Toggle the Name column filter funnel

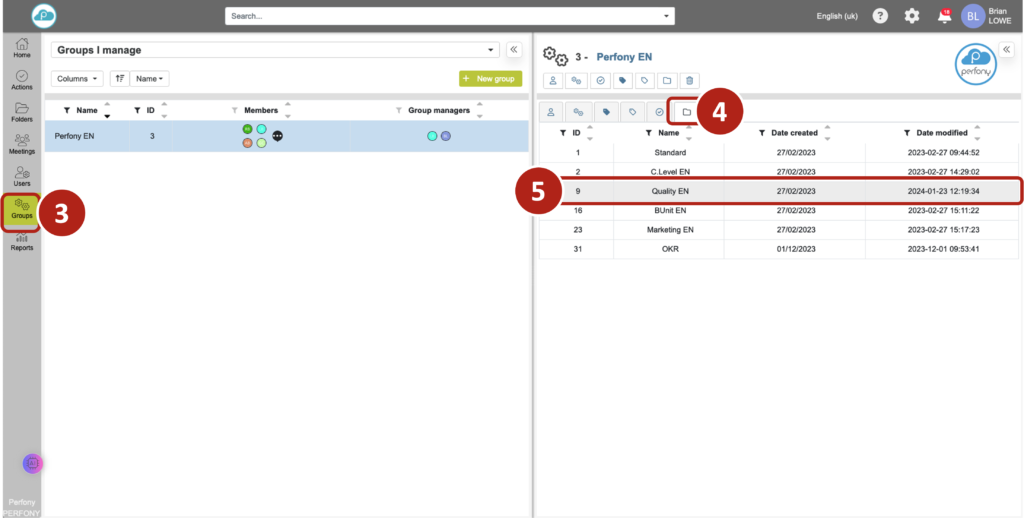coord(67,110)
